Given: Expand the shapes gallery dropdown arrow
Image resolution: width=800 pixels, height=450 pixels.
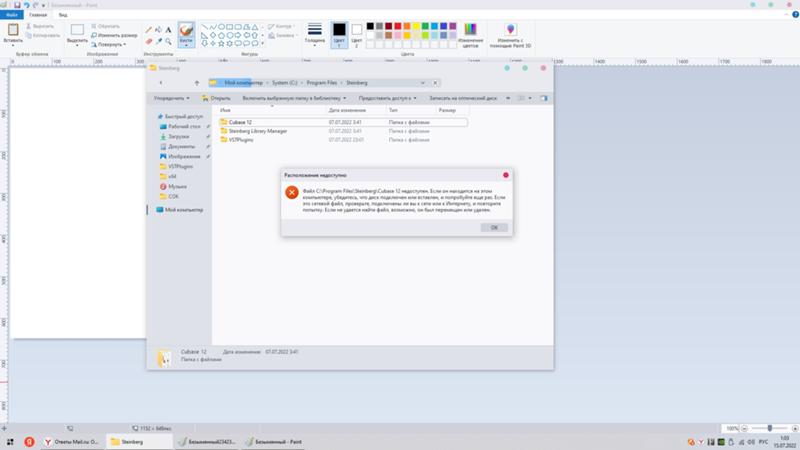Looking at the screenshot, I should coord(263,44).
